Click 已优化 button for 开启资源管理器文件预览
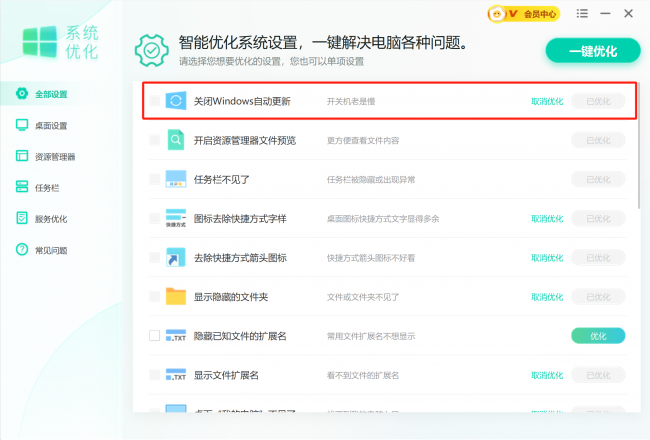This screenshot has width=650, height=440. click(x=598, y=140)
